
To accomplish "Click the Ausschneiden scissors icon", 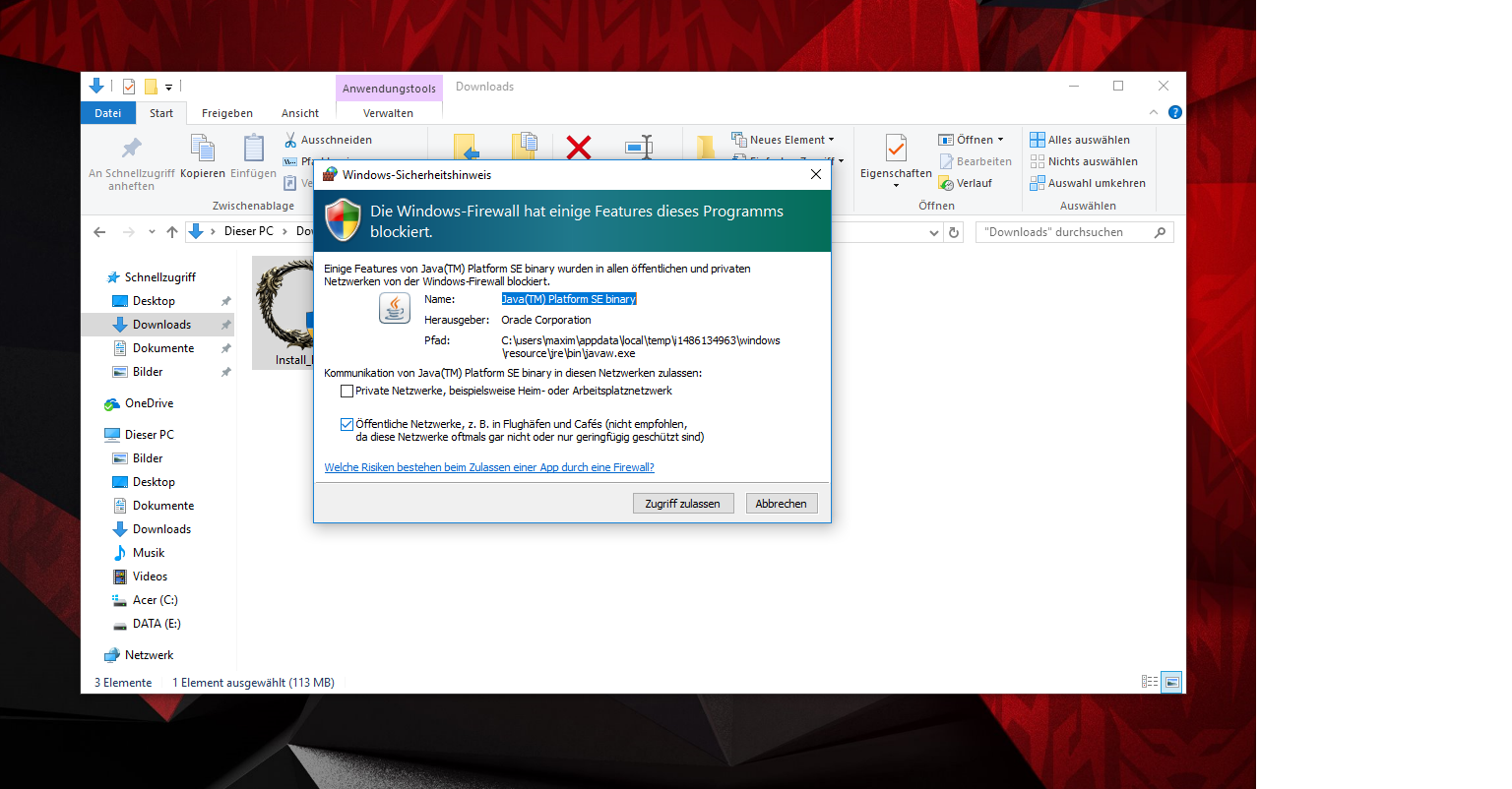I will pyautogui.click(x=290, y=140).
